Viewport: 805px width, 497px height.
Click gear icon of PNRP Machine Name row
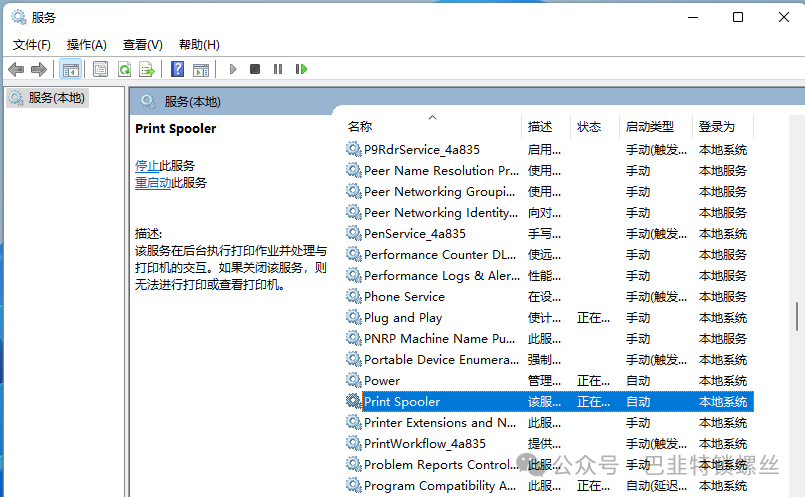[x=353, y=338]
